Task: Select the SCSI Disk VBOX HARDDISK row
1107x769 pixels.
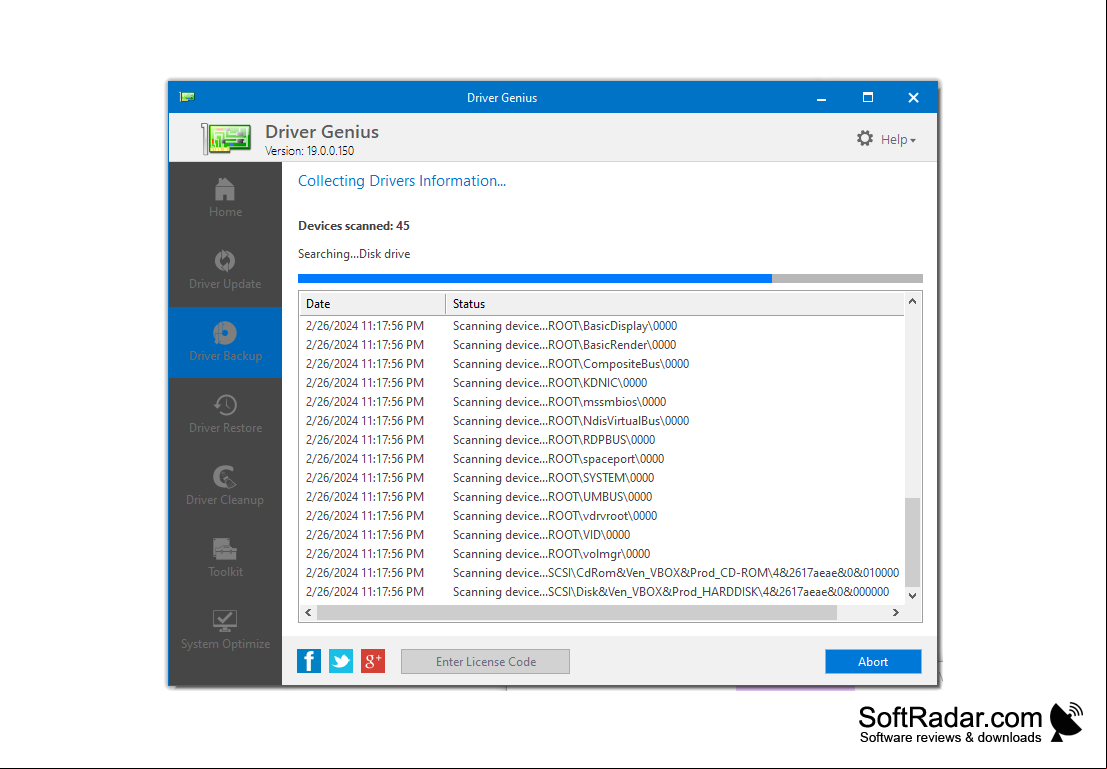Action: point(602,592)
